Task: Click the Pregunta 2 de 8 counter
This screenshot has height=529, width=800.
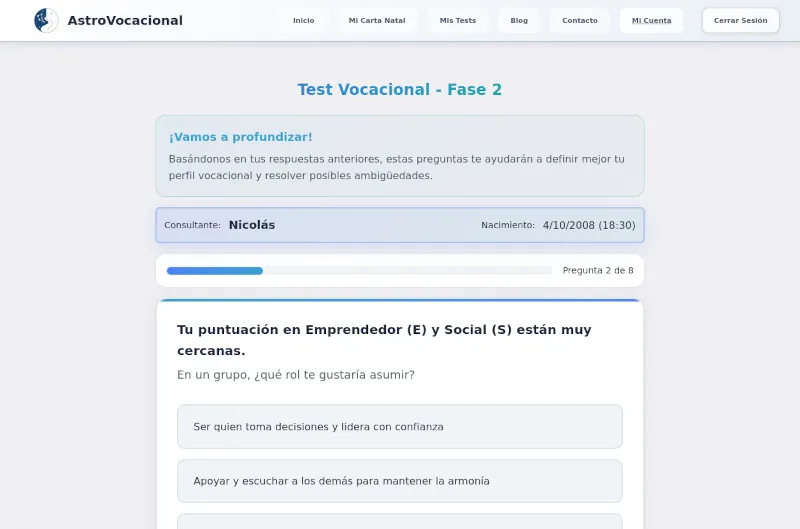Action: (x=598, y=270)
